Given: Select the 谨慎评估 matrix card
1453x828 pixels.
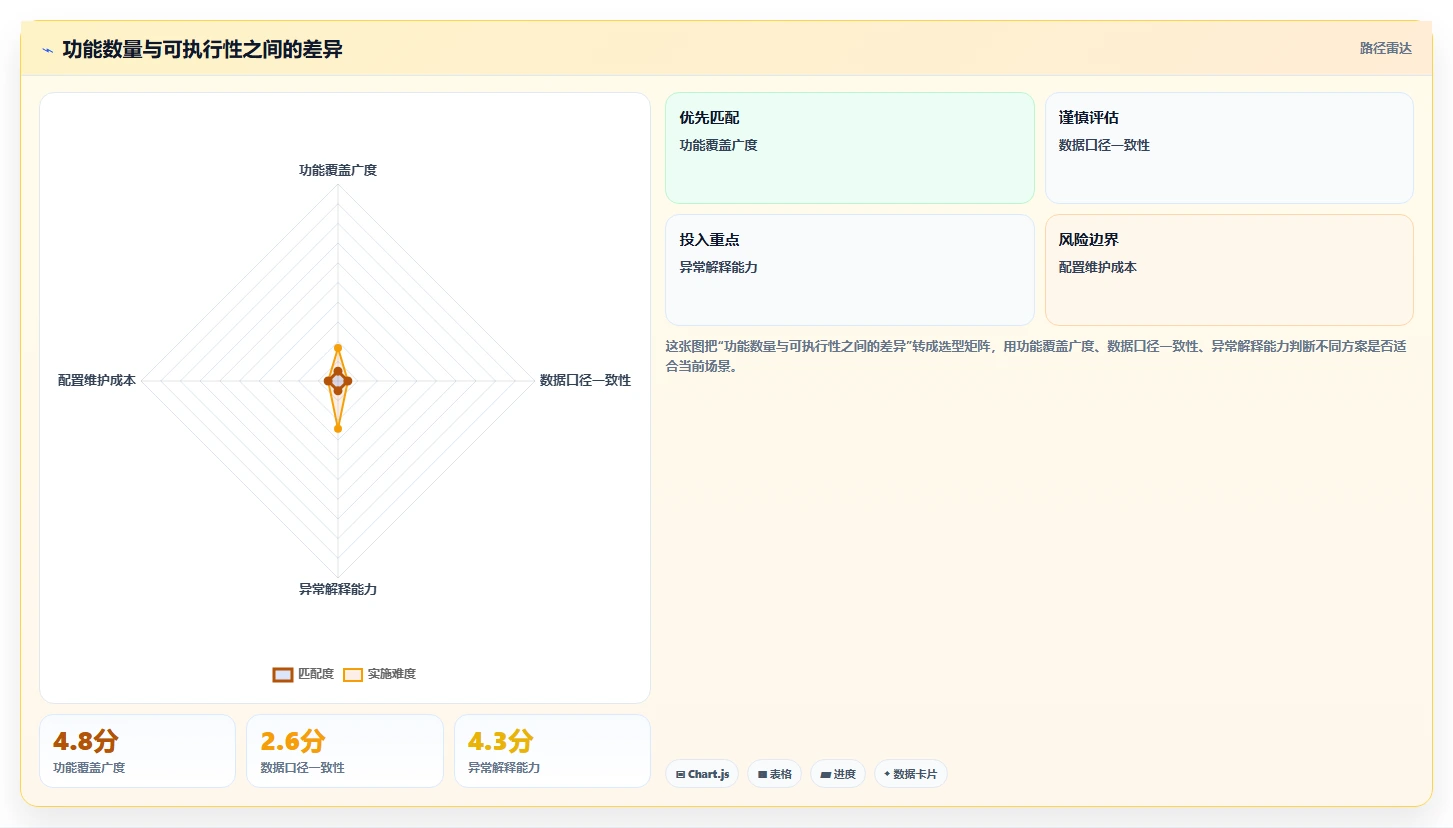Looking at the screenshot, I should 1229,148.
